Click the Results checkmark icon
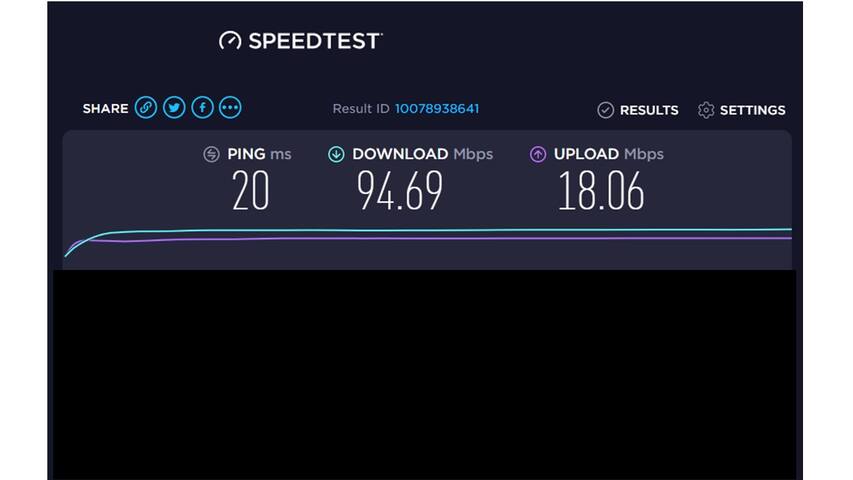The width and height of the screenshot is (853, 480). [x=605, y=110]
